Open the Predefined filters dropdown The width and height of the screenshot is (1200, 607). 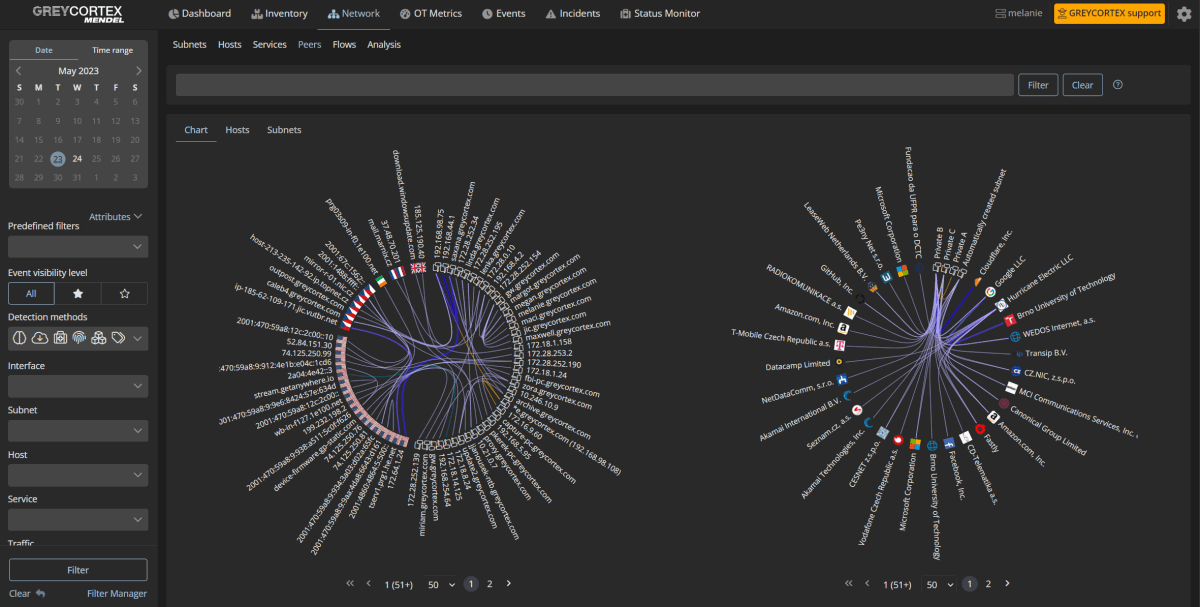point(78,246)
